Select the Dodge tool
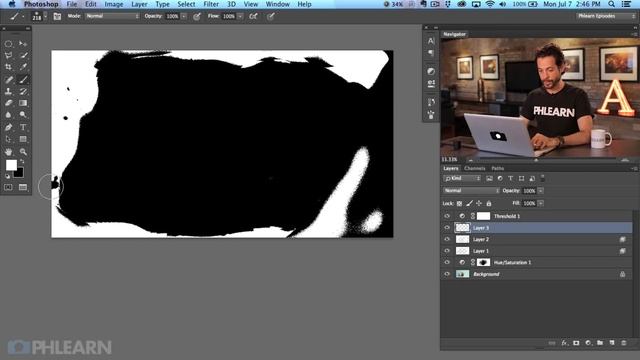 (x=23, y=115)
